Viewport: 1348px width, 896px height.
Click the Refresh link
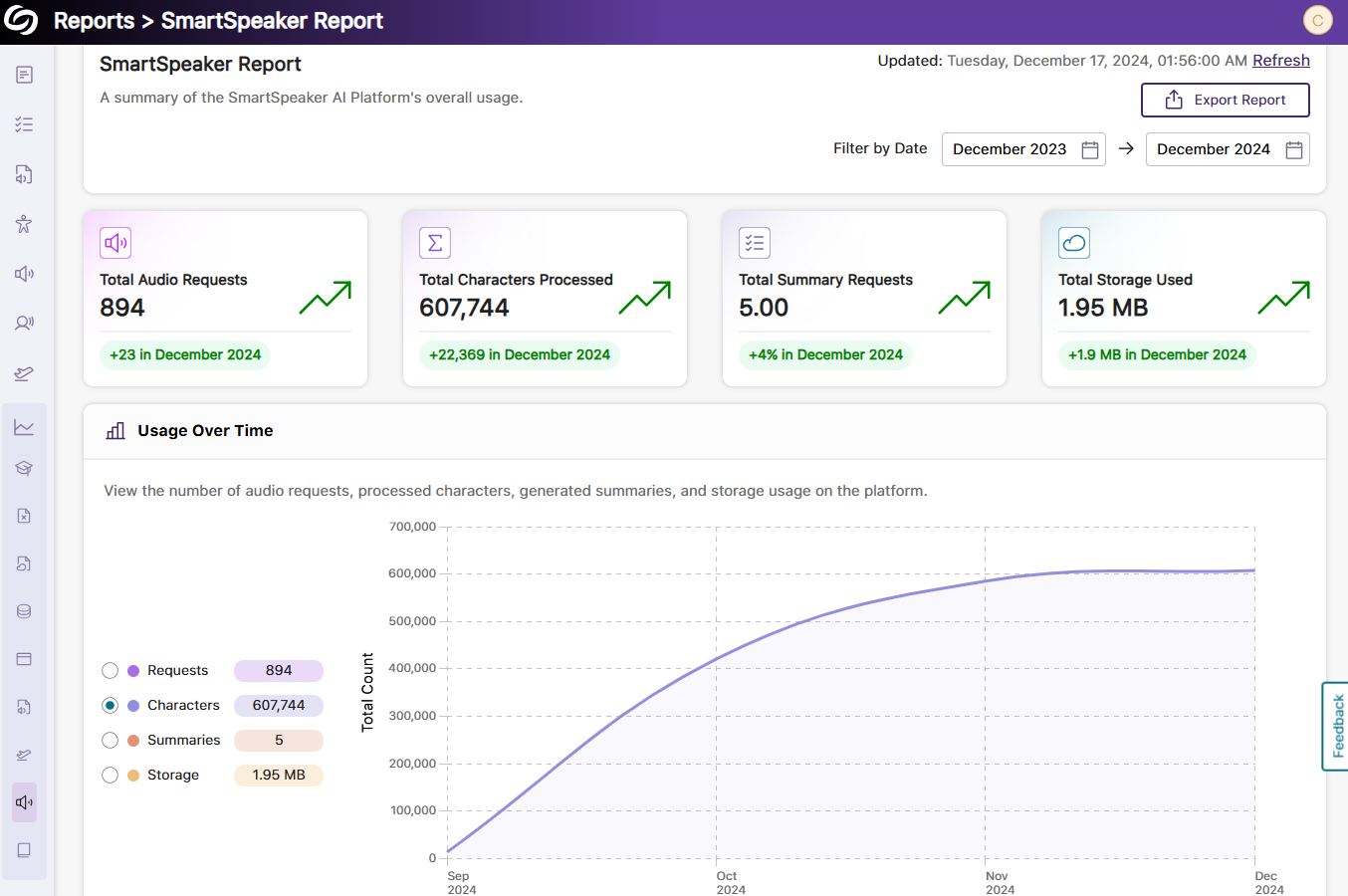pyautogui.click(x=1280, y=61)
